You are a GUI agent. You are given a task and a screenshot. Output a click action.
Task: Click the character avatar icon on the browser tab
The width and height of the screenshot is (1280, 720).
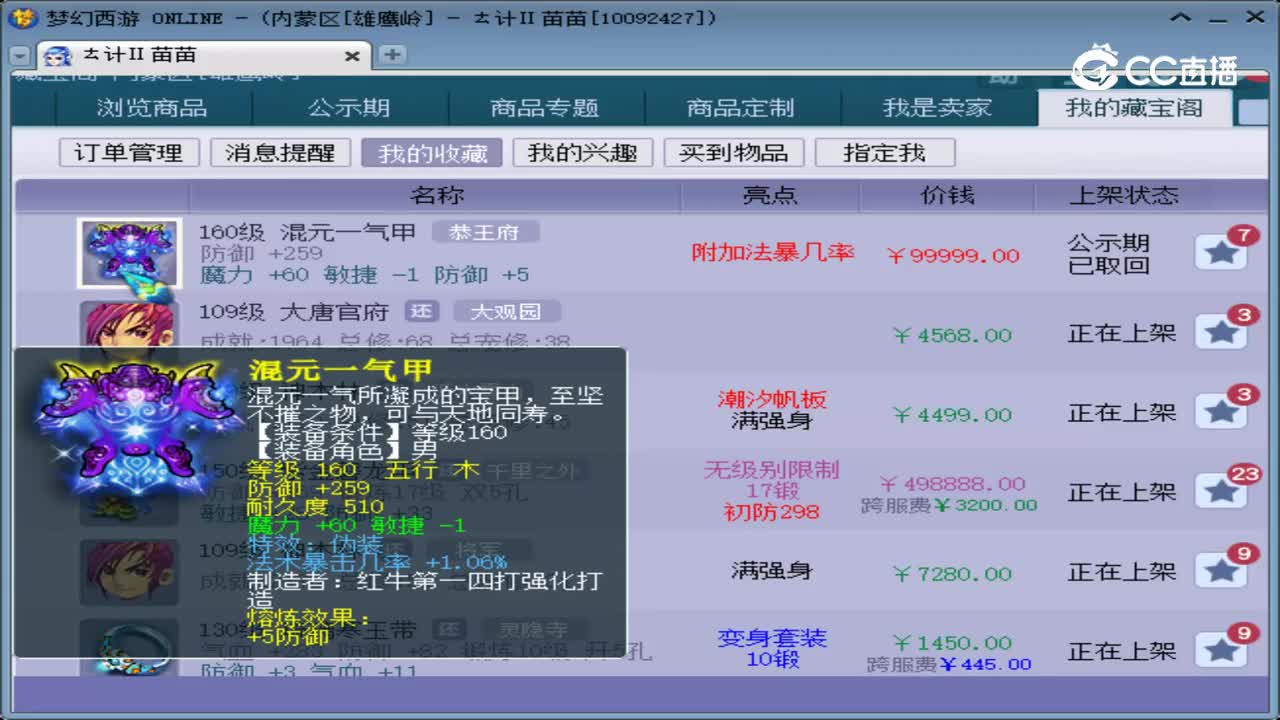[58, 55]
